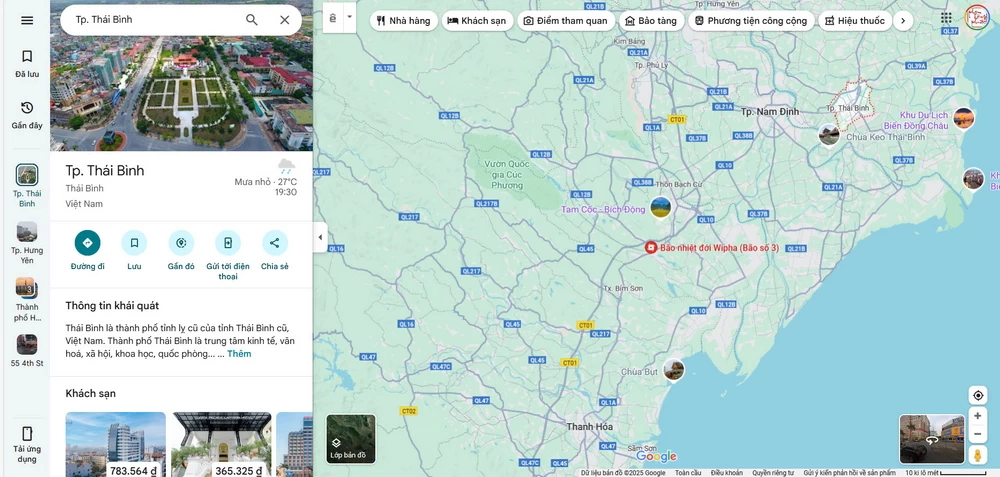Open the hamburger main menu
The height and width of the screenshot is (477, 1000).
(27, 20)
